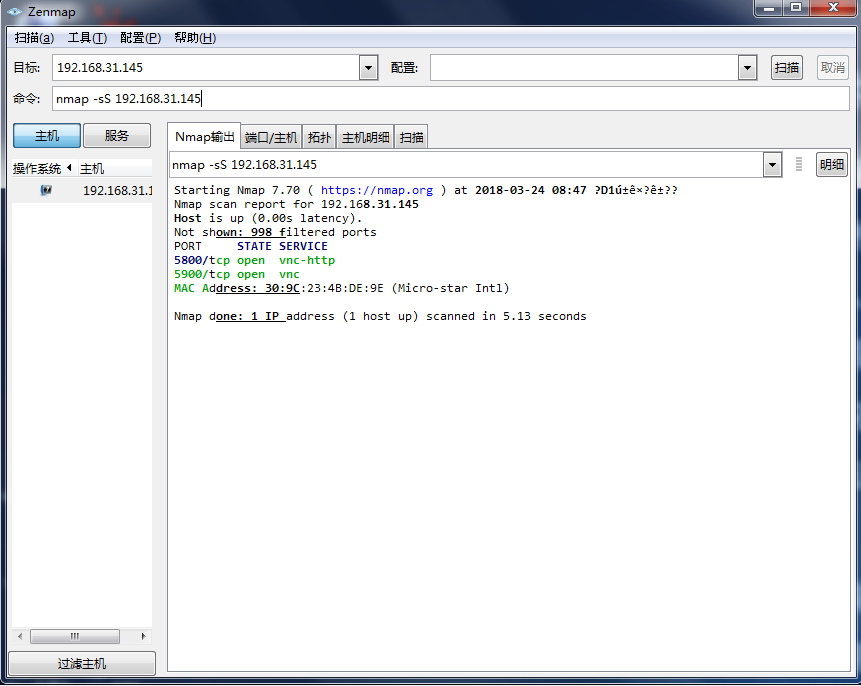Switch to the 端口/主机 tab
This screenshot has width=861, height=686.
tap(271, 137)
